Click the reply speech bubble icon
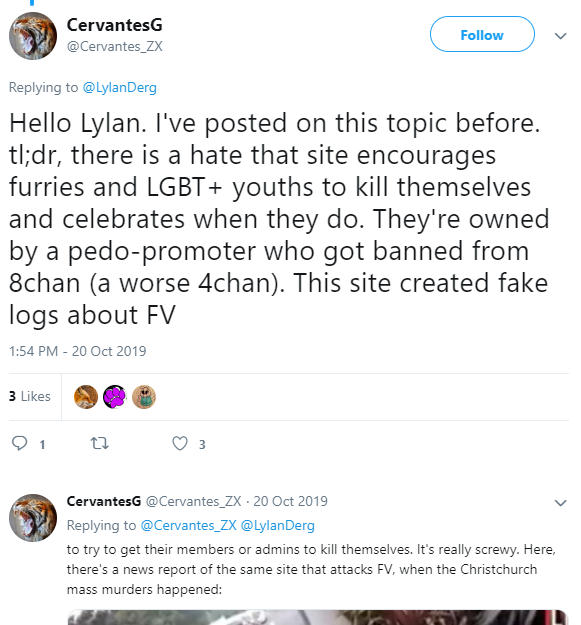This screenshot has height=625, width=581. click(20, 443)
